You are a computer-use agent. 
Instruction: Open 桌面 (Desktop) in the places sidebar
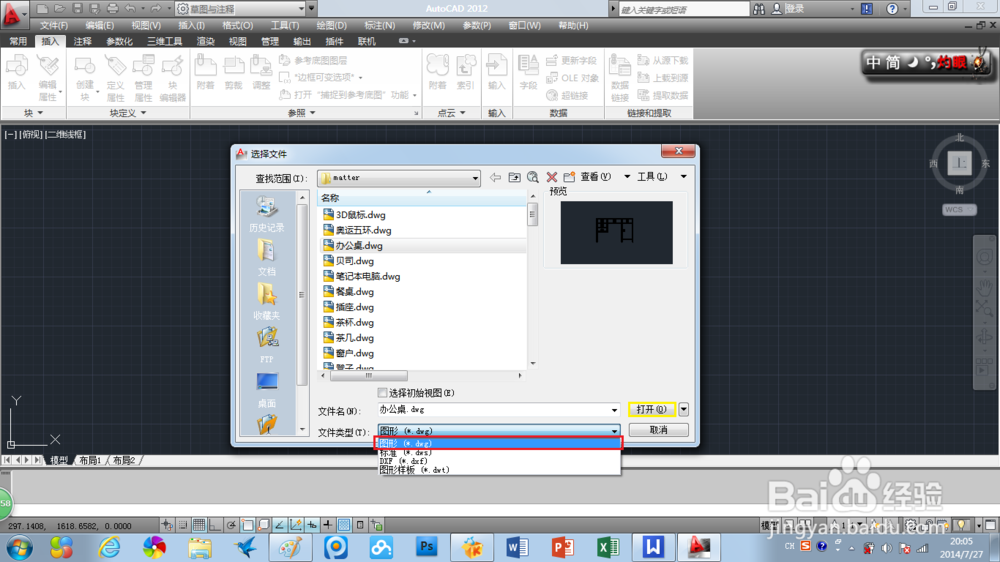[x=267, y=390]
